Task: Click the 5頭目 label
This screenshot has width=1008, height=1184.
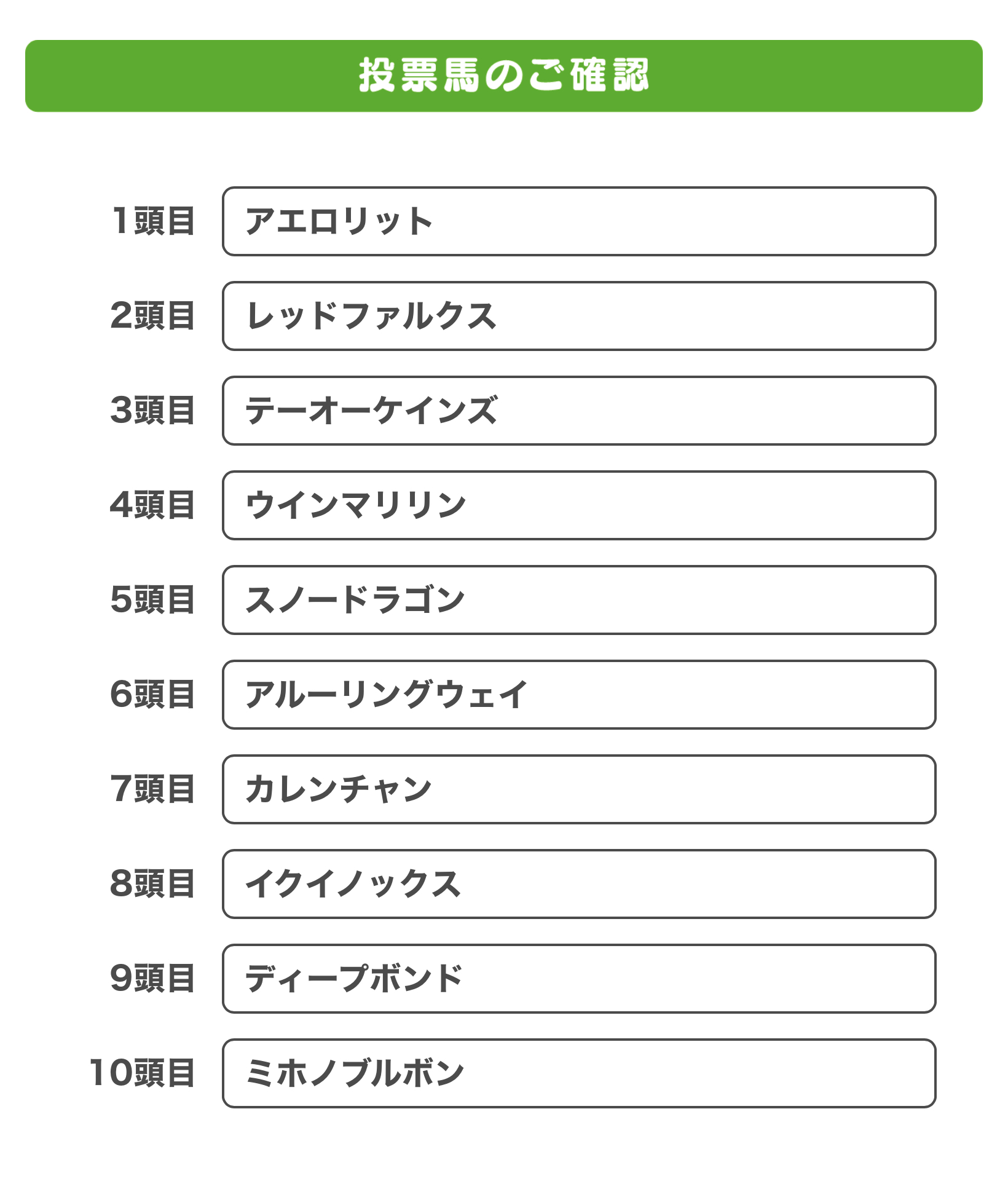Action: (153, 600)
